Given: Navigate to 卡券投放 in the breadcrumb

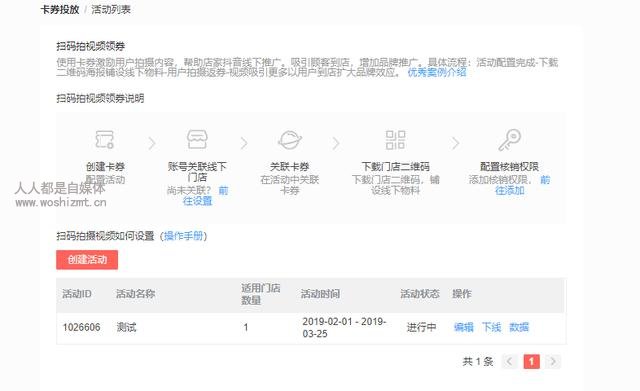Looking at the screenshot, I should (60, 10).
